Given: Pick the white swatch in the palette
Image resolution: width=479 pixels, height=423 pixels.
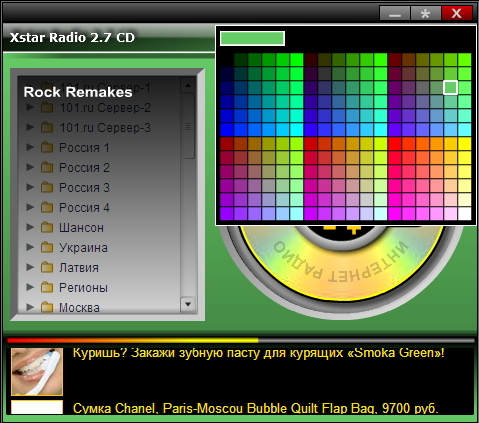Looking at the screenshot, I should 465,214.
